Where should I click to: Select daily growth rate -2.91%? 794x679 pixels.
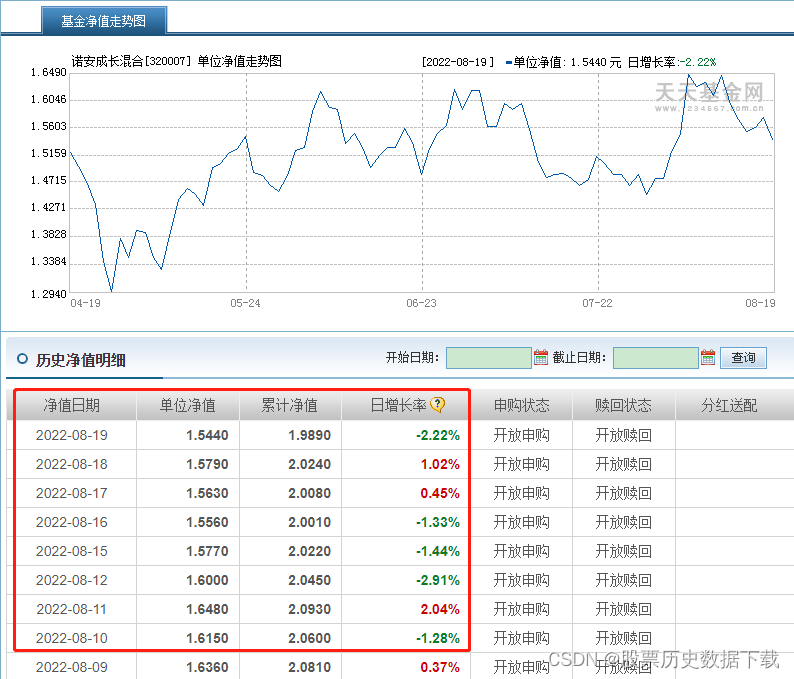tap(438, 580)
